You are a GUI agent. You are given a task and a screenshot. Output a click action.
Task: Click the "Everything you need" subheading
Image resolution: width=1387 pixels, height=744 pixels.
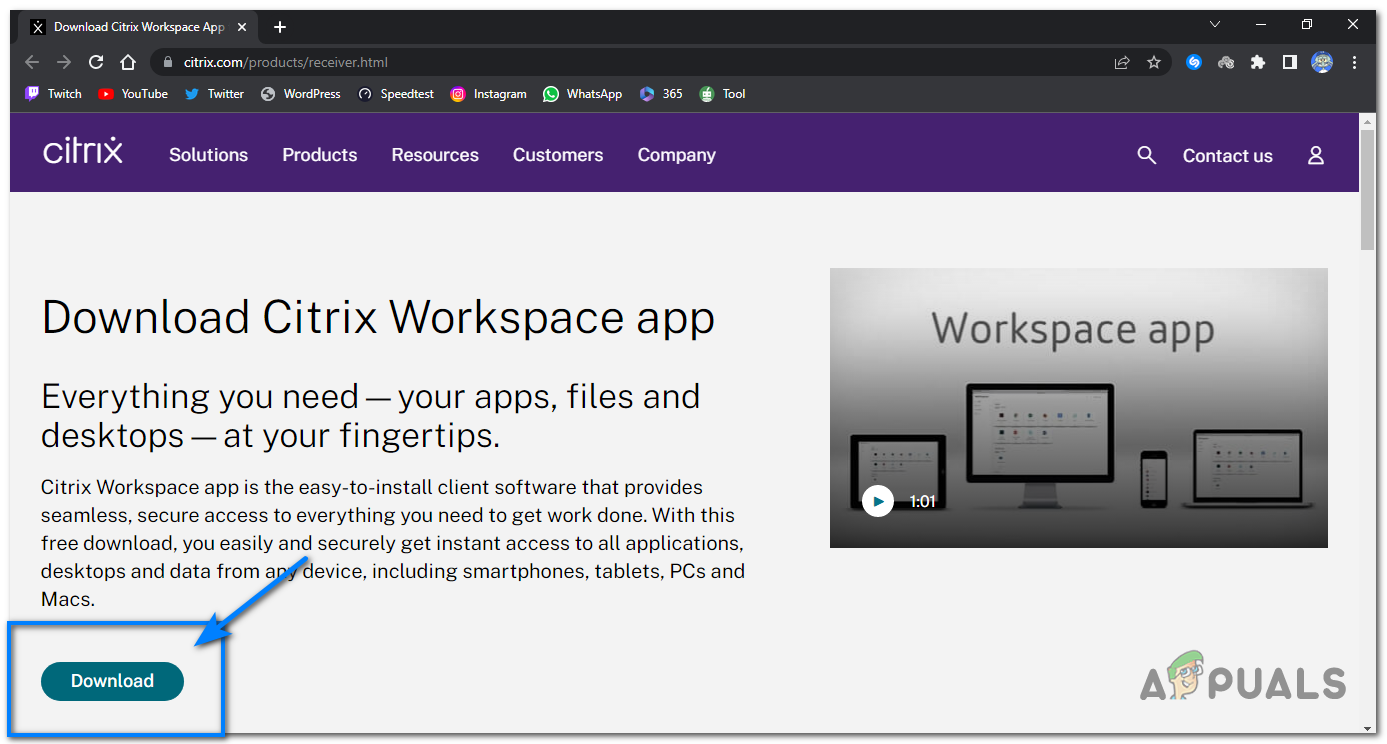click(371, 416)
